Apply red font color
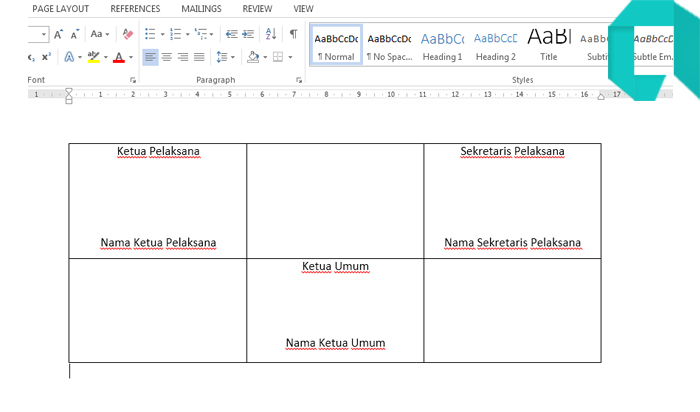Viewport: 700px width, 412px height. click(x=119, y=57)
